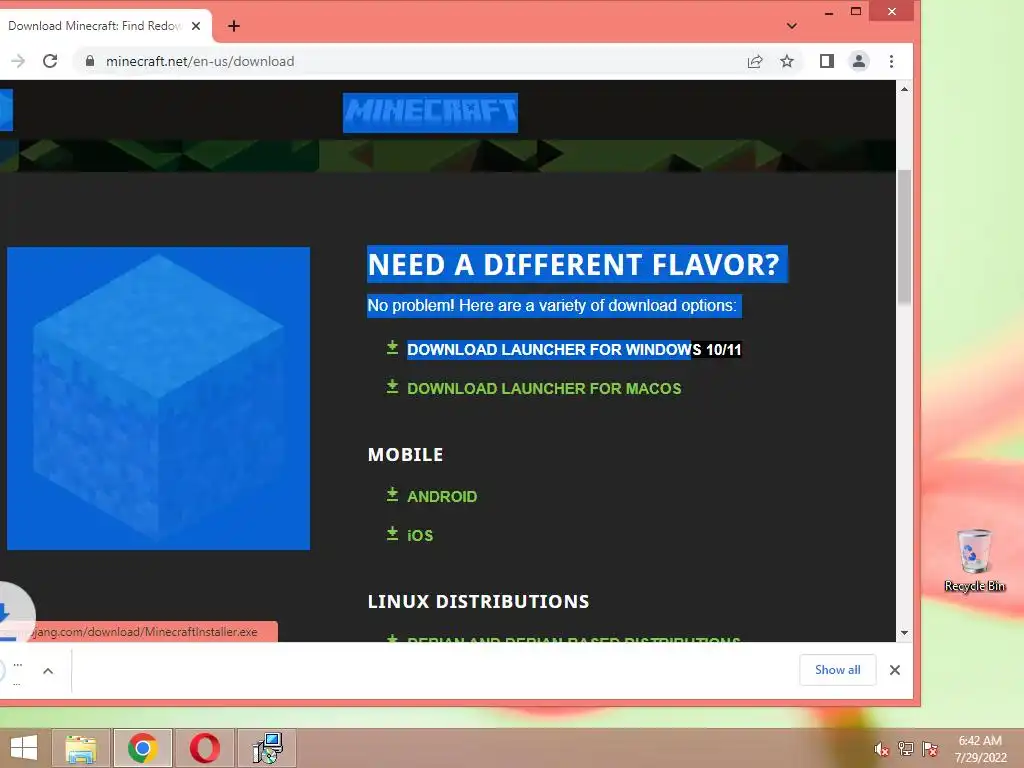
Task: Select the Recycle Bin desktop icon
Action: point(974,561)
